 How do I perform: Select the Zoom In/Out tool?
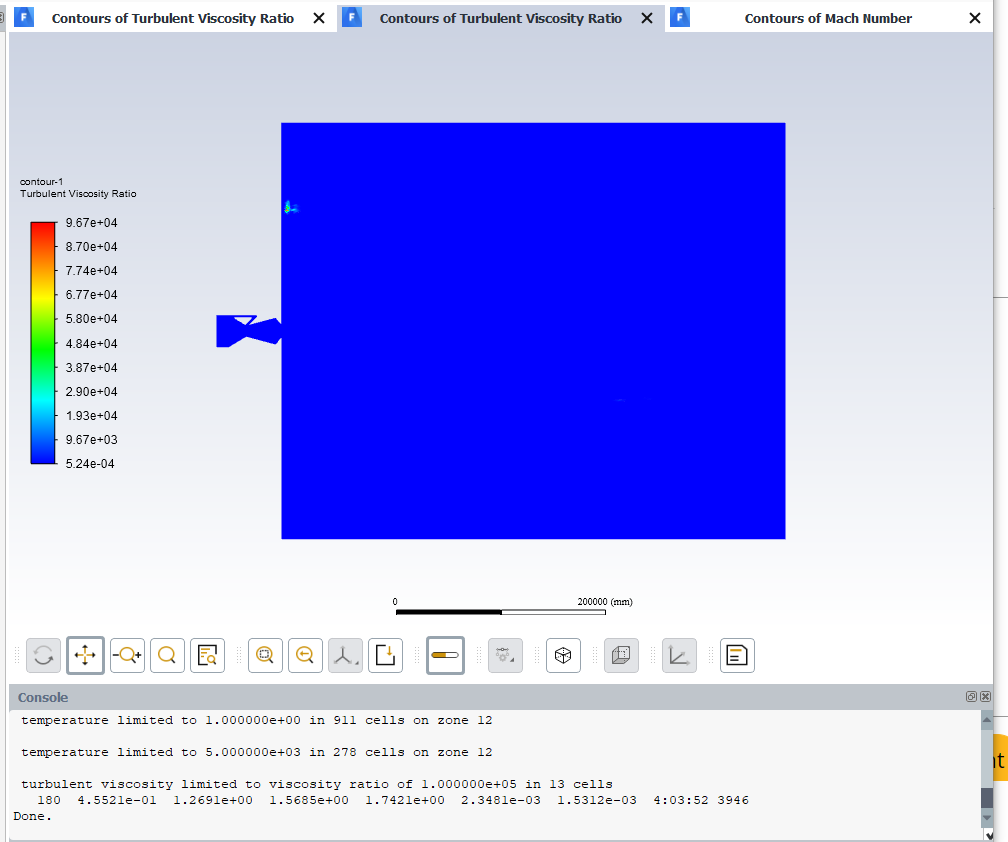[x=127, y=656]
